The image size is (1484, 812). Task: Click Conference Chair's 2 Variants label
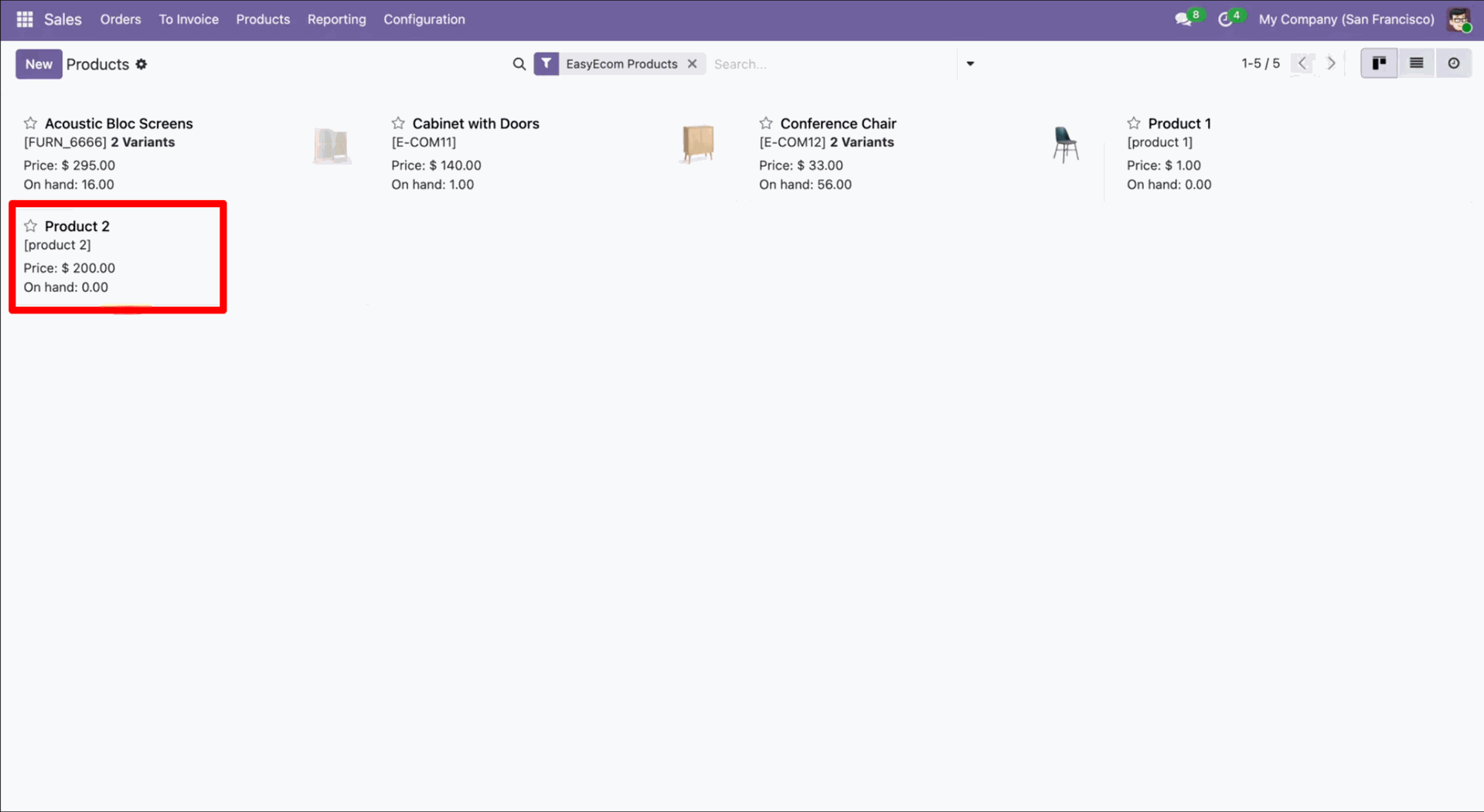[x=862, y=142]
